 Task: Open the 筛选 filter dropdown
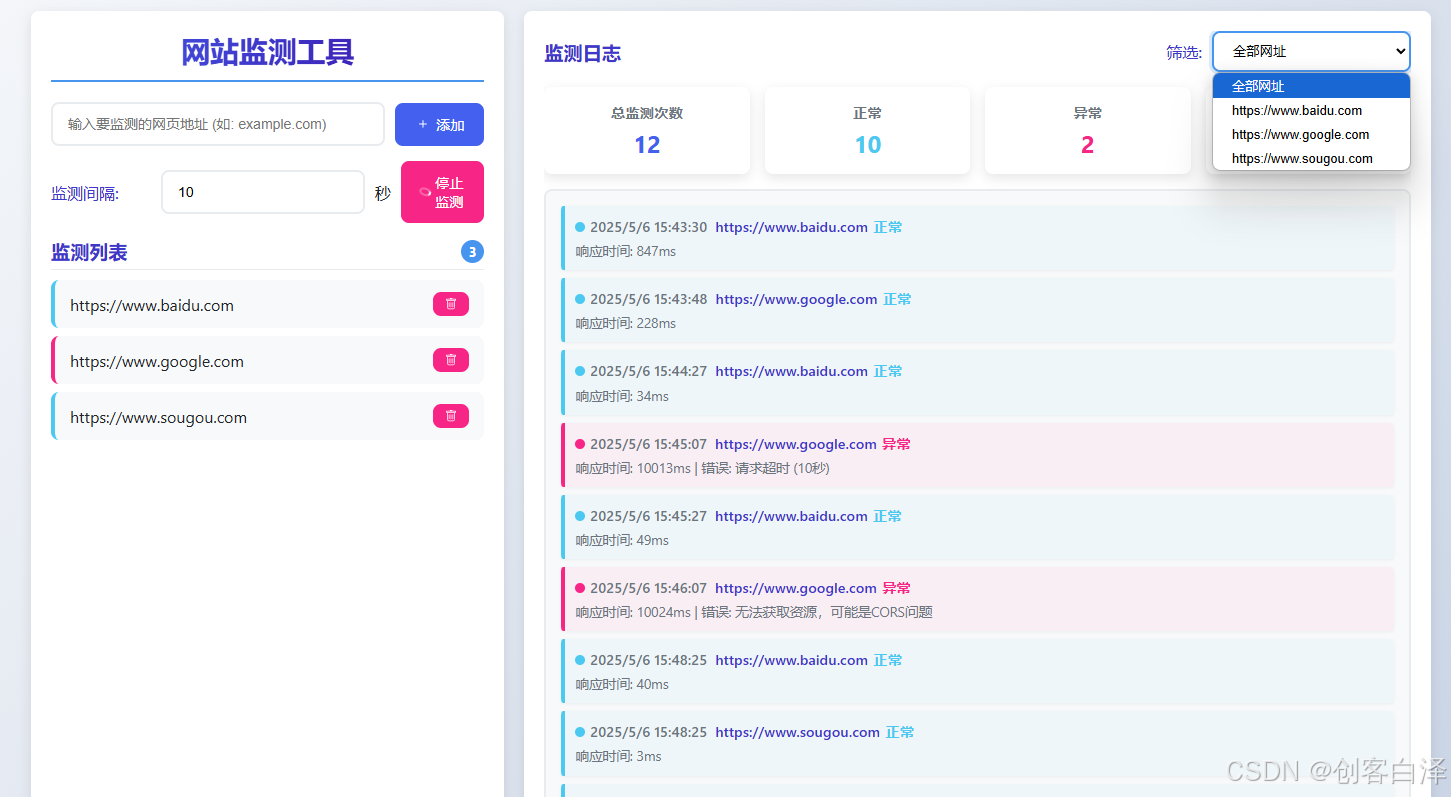click(1311, 51)
